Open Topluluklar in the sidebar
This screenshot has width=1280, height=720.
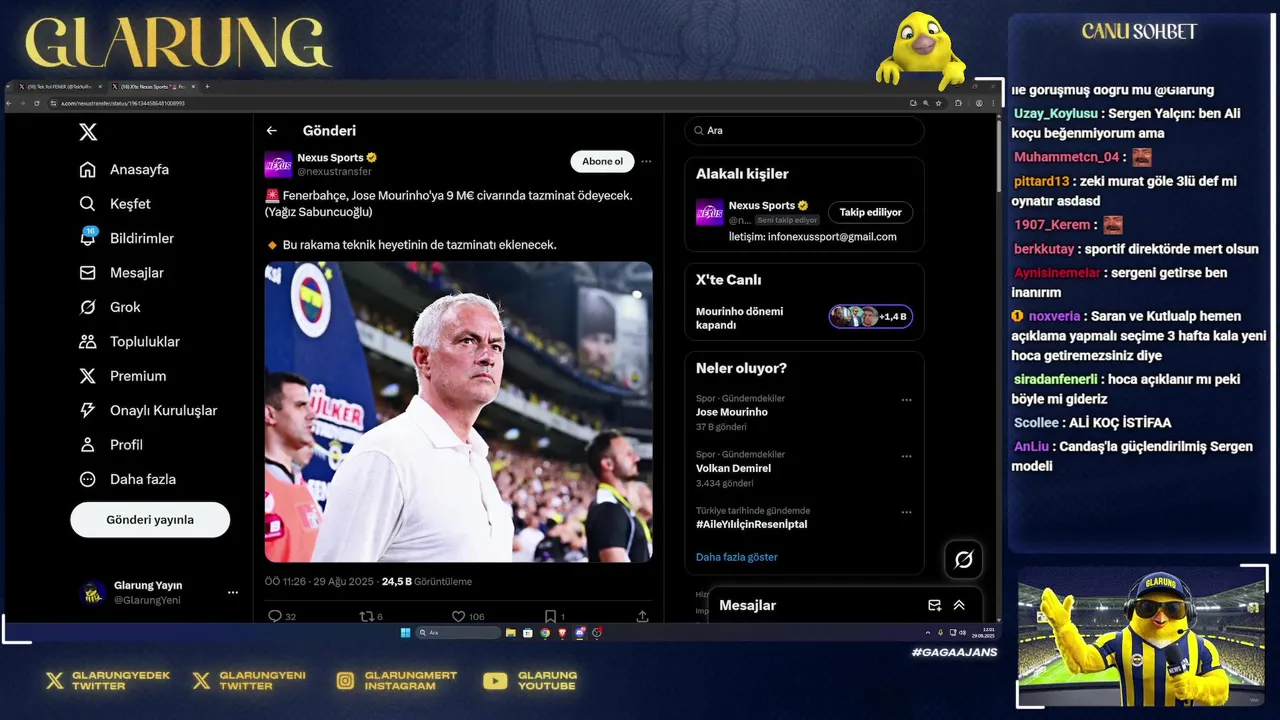(x=130, y=342)
